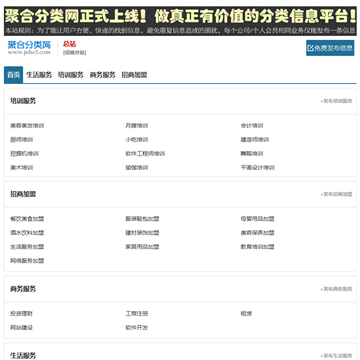This screenshot has height=360, width=360.
Task: Open the 生活服务加盟 category
Action: point(27,247)
